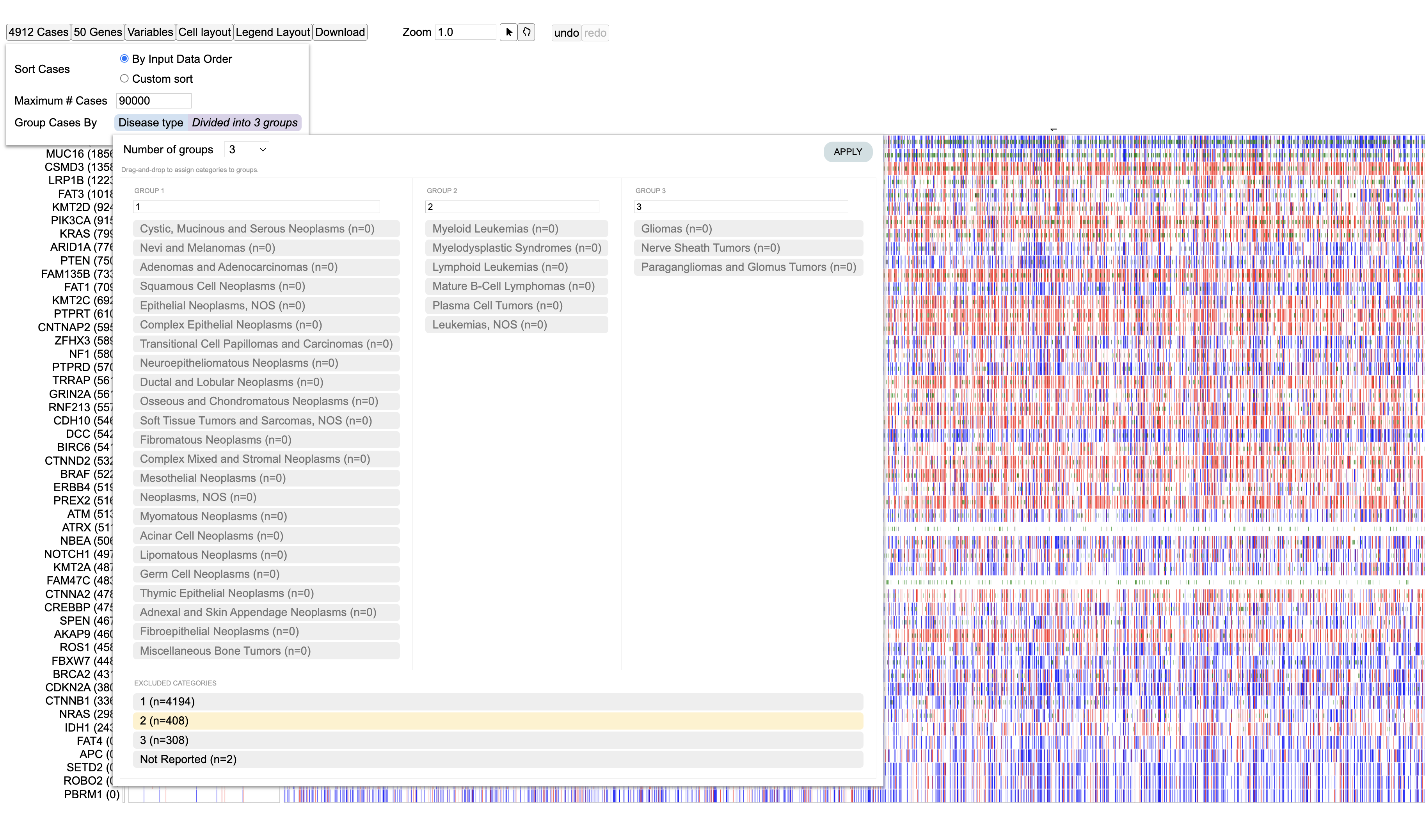Click the undo button
The height and width of the screenshot is (840, 1425).
(x=566, y=33)
